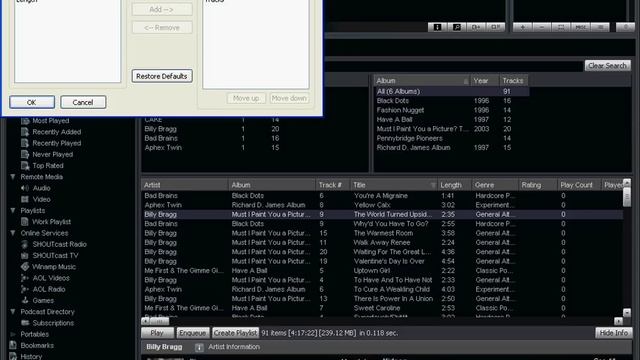Click tracklist vertical scrollbar up arrow
This screenshot has width=640, height=360.
627,183
